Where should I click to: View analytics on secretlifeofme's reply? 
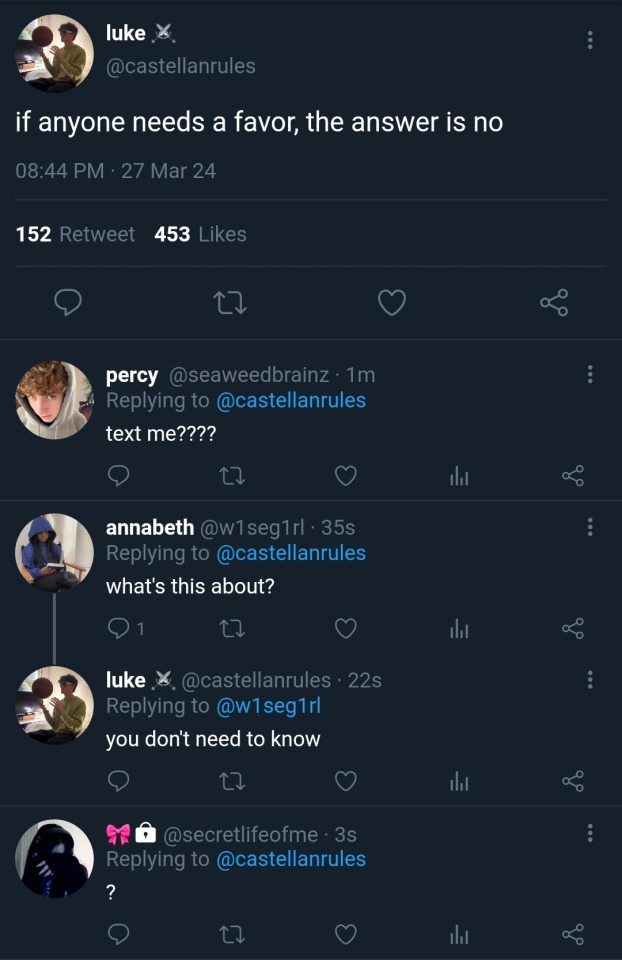[459, 935]
